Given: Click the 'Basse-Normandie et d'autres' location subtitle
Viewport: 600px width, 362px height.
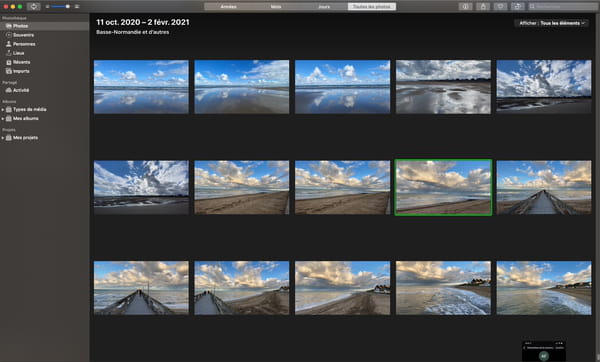Looking at the screenshot, I should coord(133,32).
